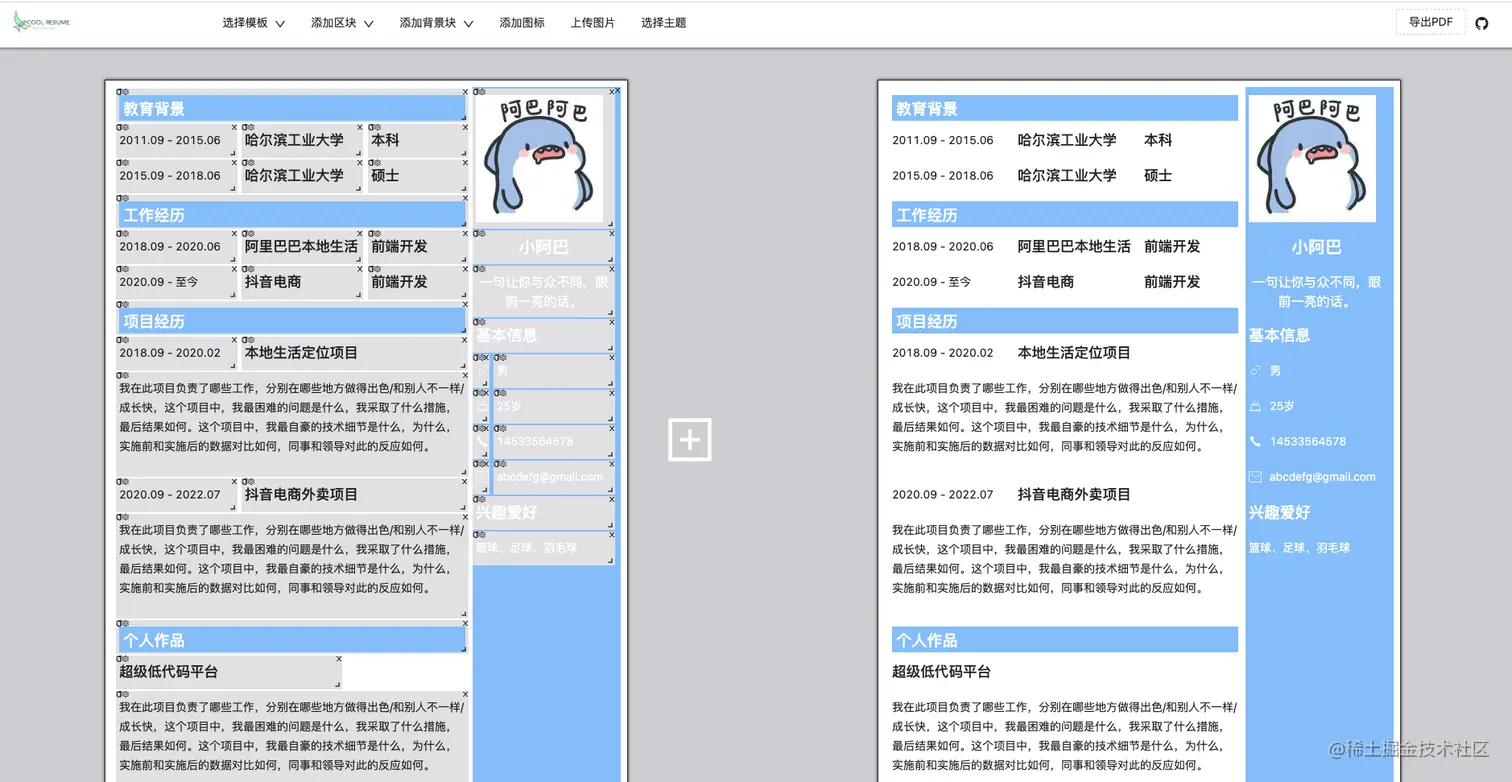Delete the 硕士 block in the editor

(x=465, y=162)
